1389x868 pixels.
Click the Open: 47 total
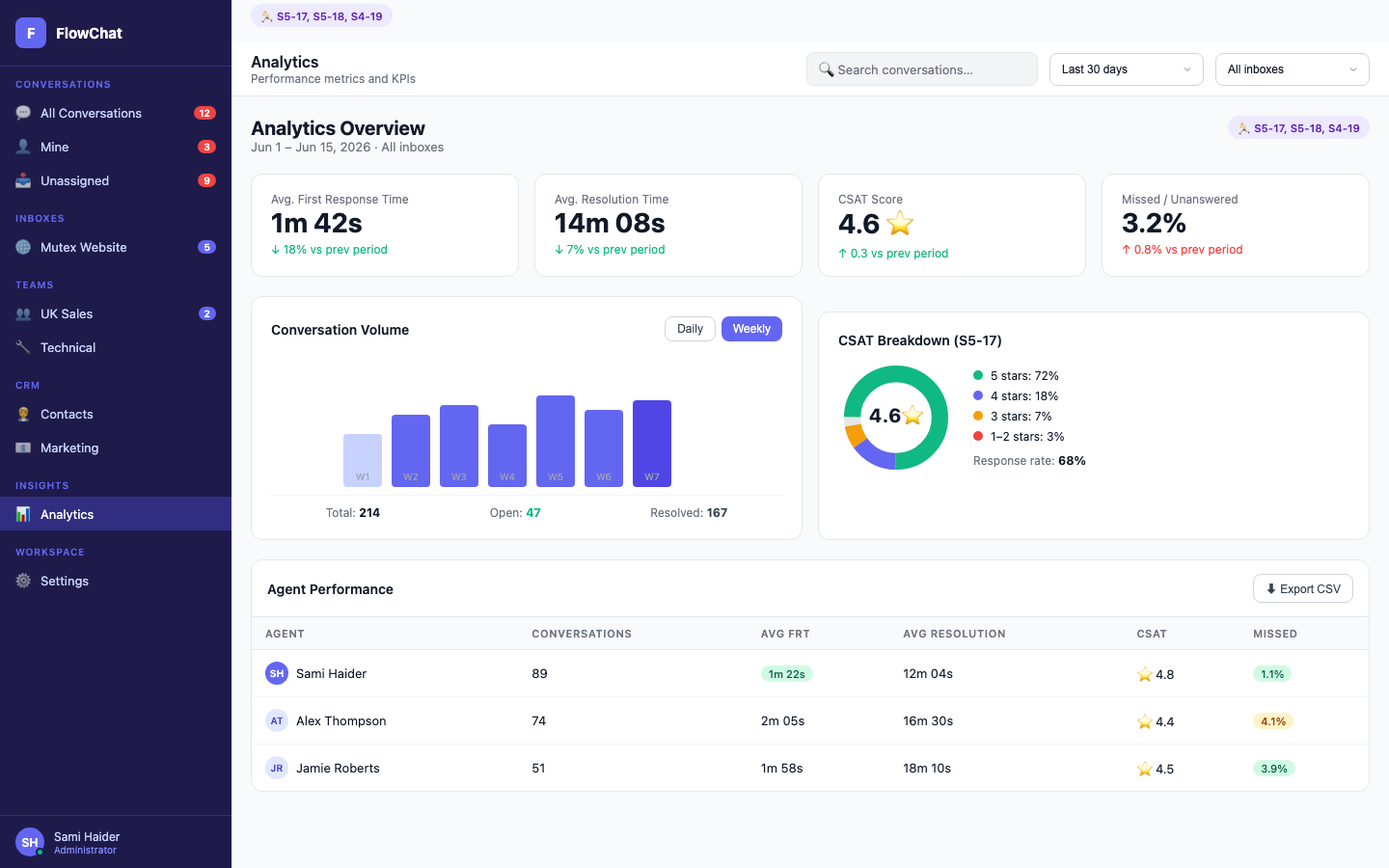pos(515,513)
